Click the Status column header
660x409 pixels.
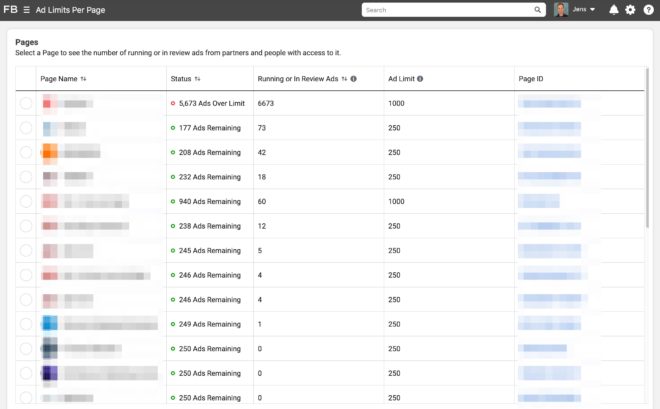181,79
